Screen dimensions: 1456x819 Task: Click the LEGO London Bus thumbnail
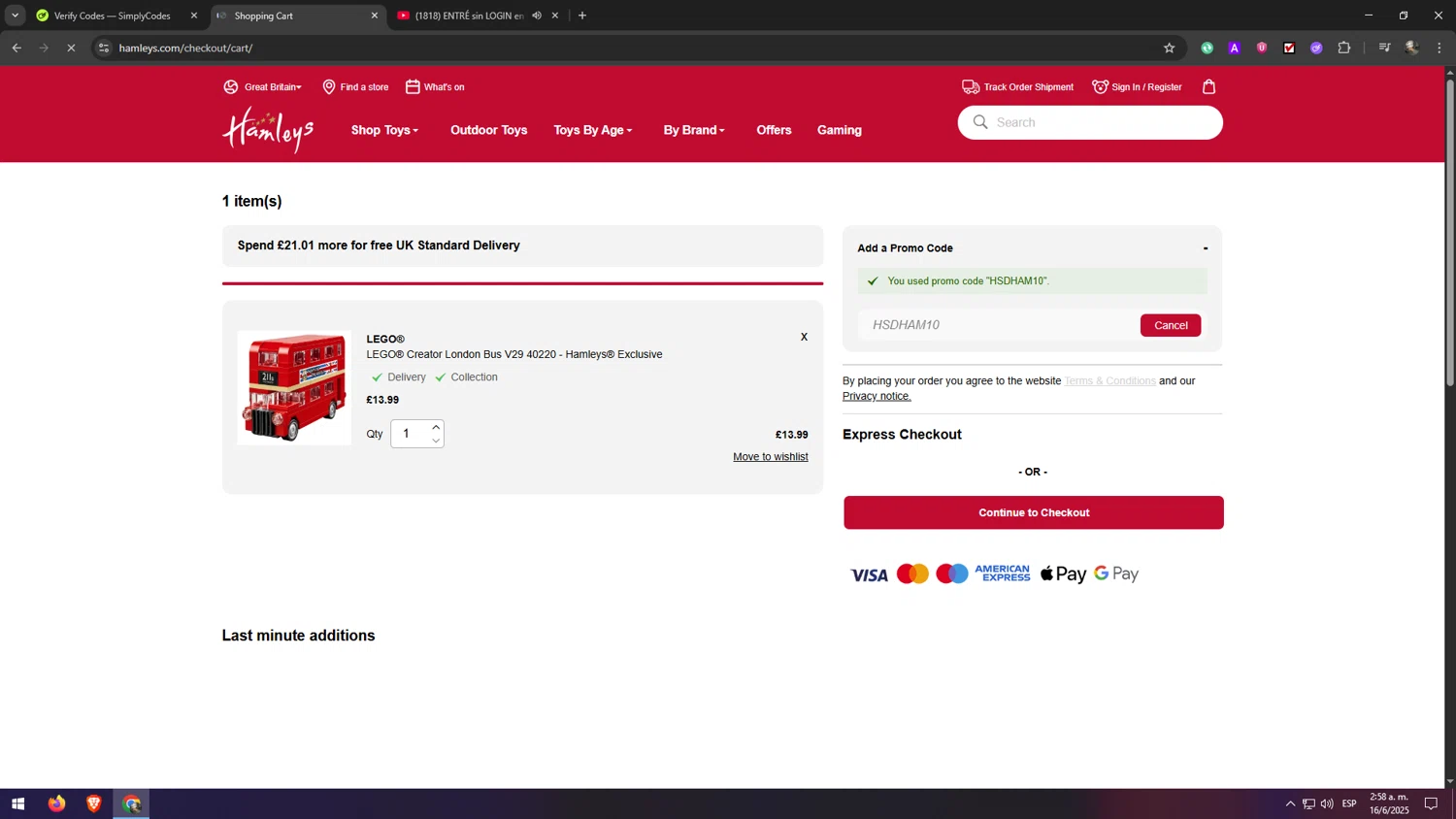[x=294, y=387]
